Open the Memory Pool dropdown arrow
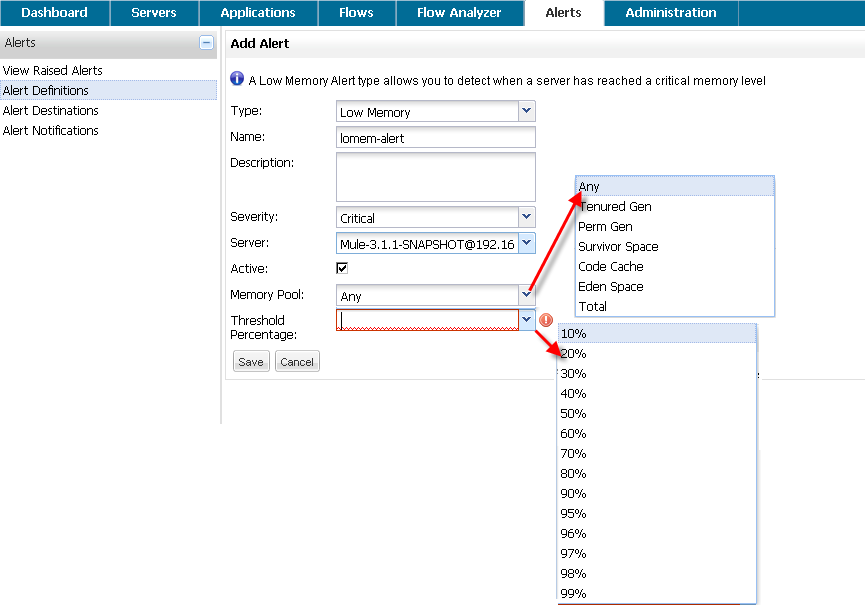865x608 pixels. (527, 295)
